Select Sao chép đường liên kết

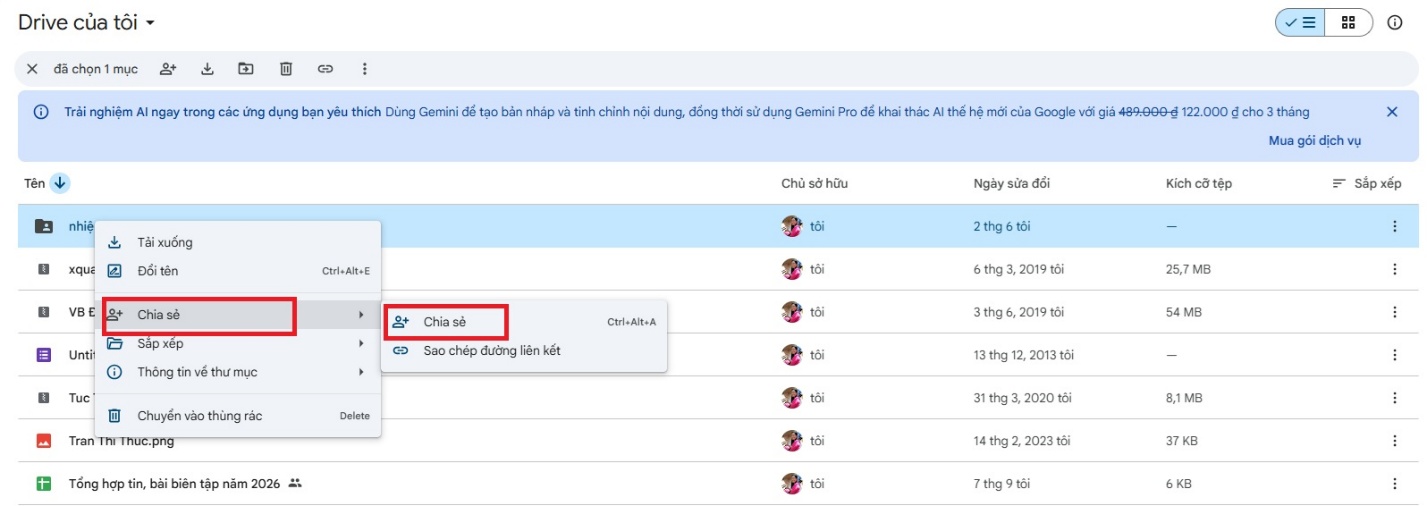pyautogui.click(x=524, y=351)
